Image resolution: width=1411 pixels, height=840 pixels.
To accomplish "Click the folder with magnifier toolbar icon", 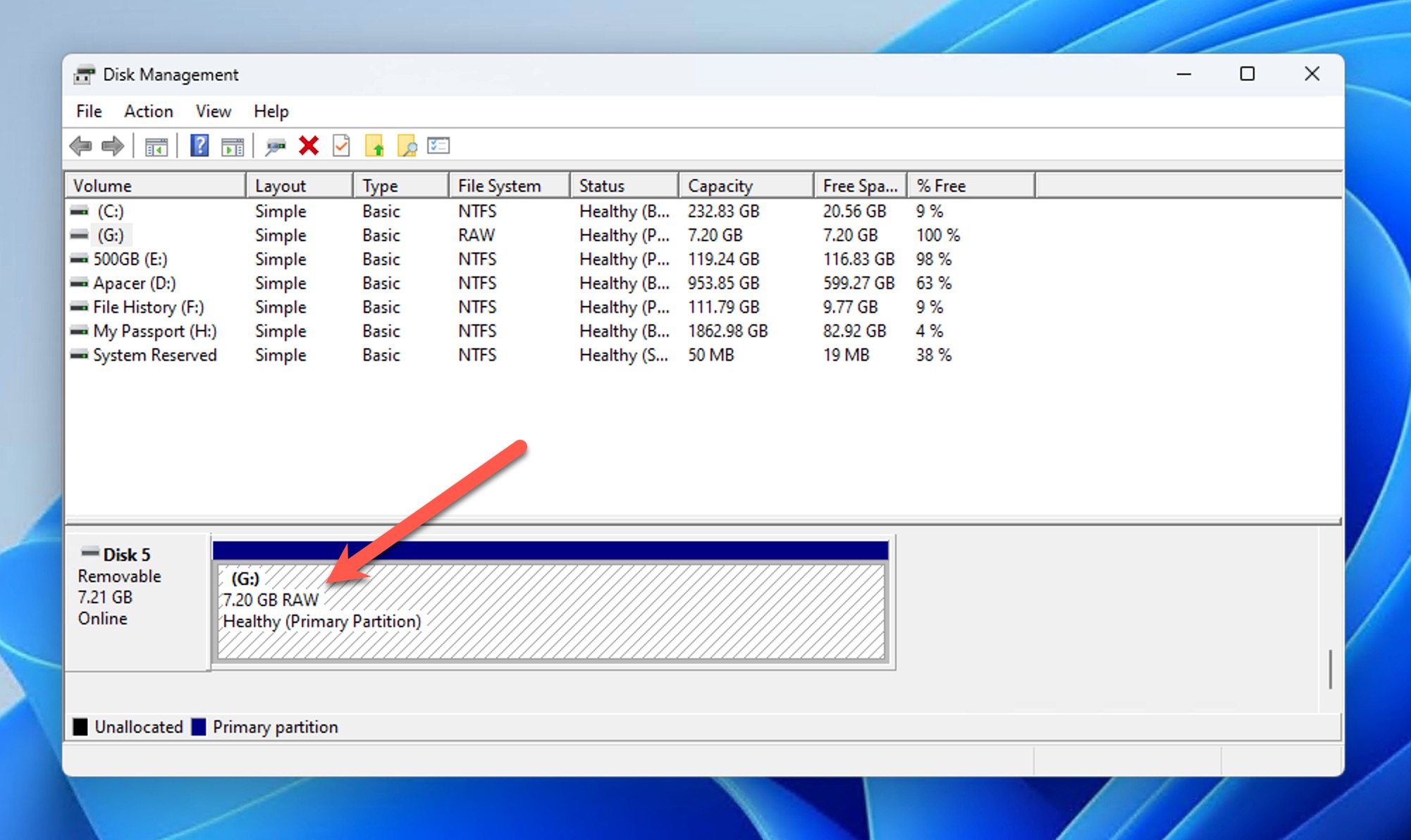I will click(407, 146).
